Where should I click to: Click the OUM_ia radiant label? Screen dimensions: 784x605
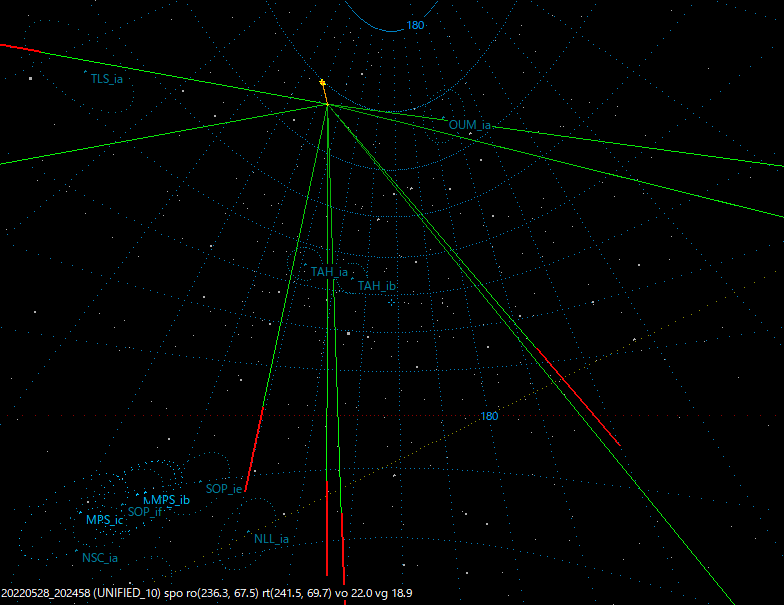(x=470, y=125)
